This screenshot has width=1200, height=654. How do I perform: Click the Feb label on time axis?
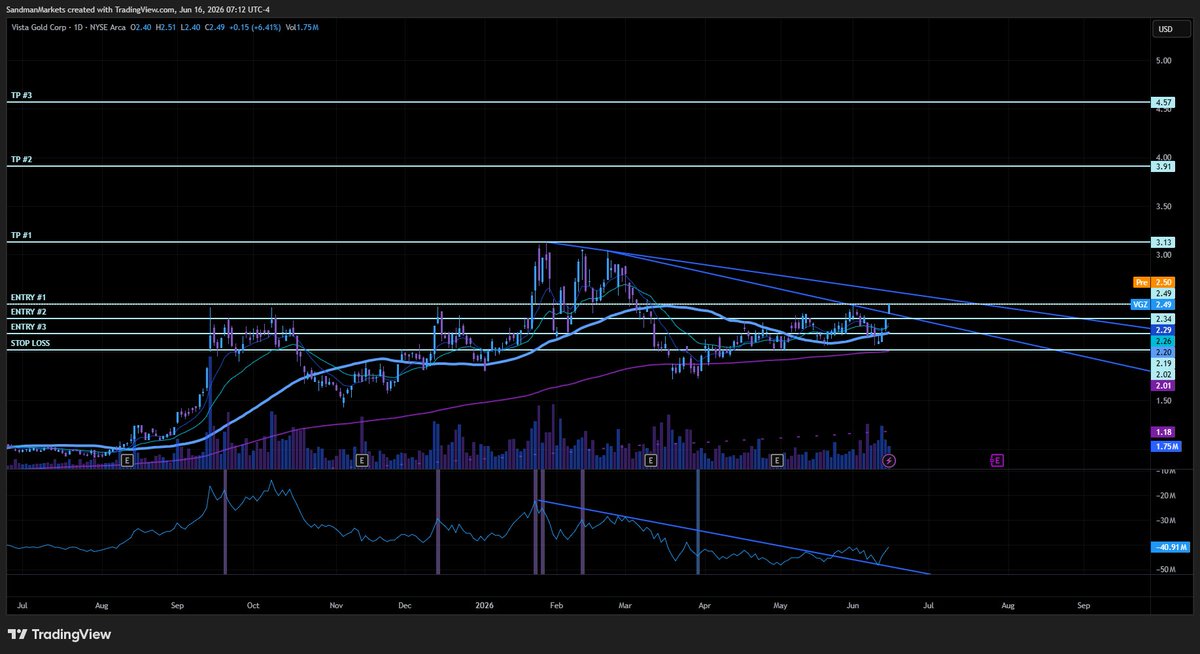pos(558,606)
